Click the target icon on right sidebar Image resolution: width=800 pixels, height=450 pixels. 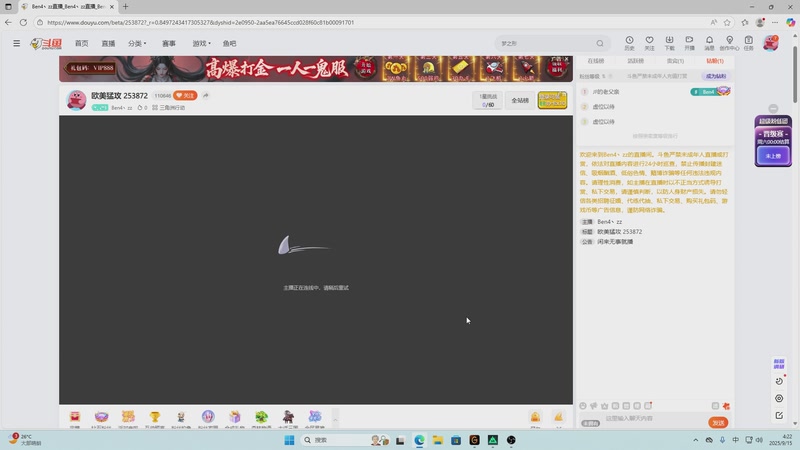pyautogui.click(x=779, y=398)
